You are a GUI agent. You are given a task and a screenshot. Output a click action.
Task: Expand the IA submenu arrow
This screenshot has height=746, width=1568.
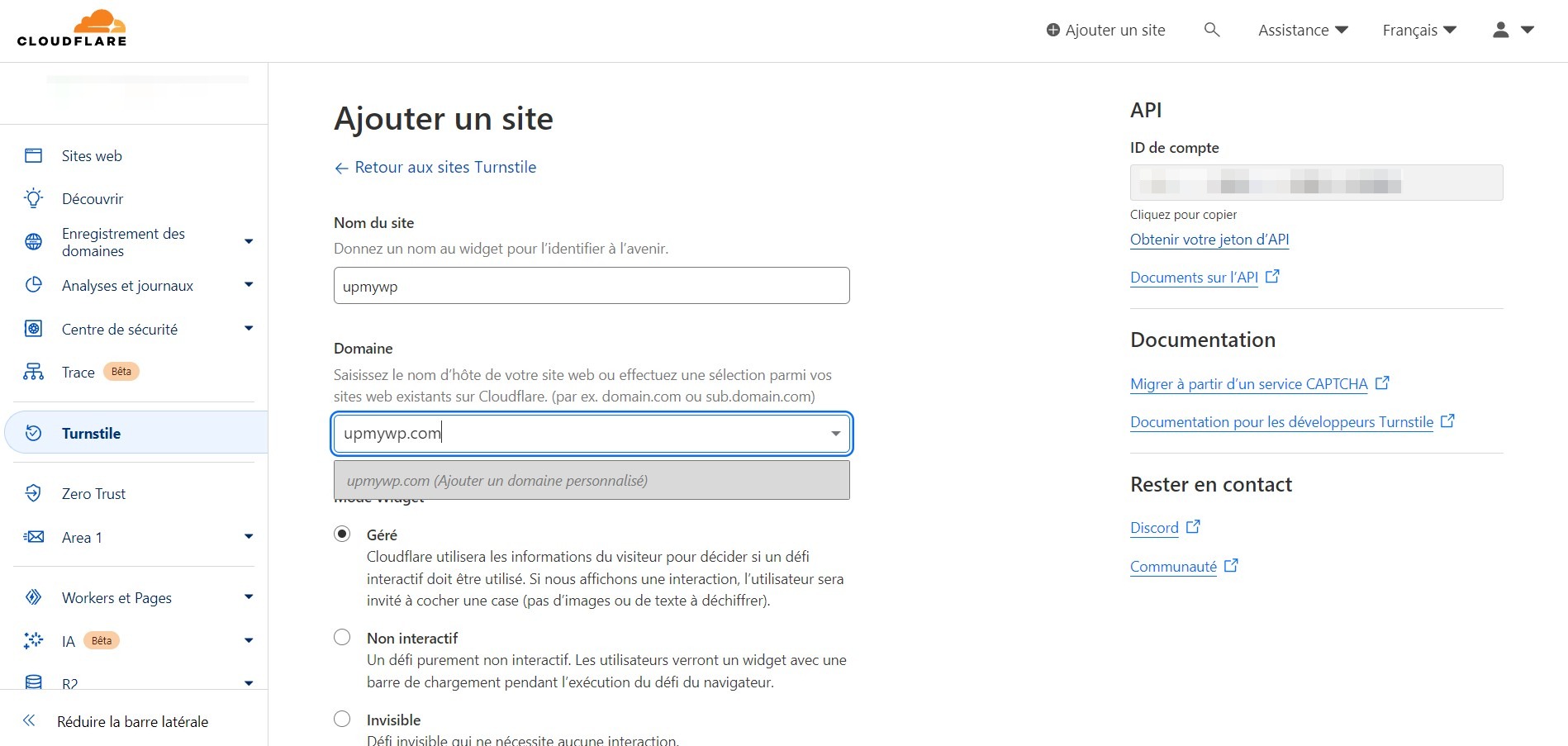[249, 640]
